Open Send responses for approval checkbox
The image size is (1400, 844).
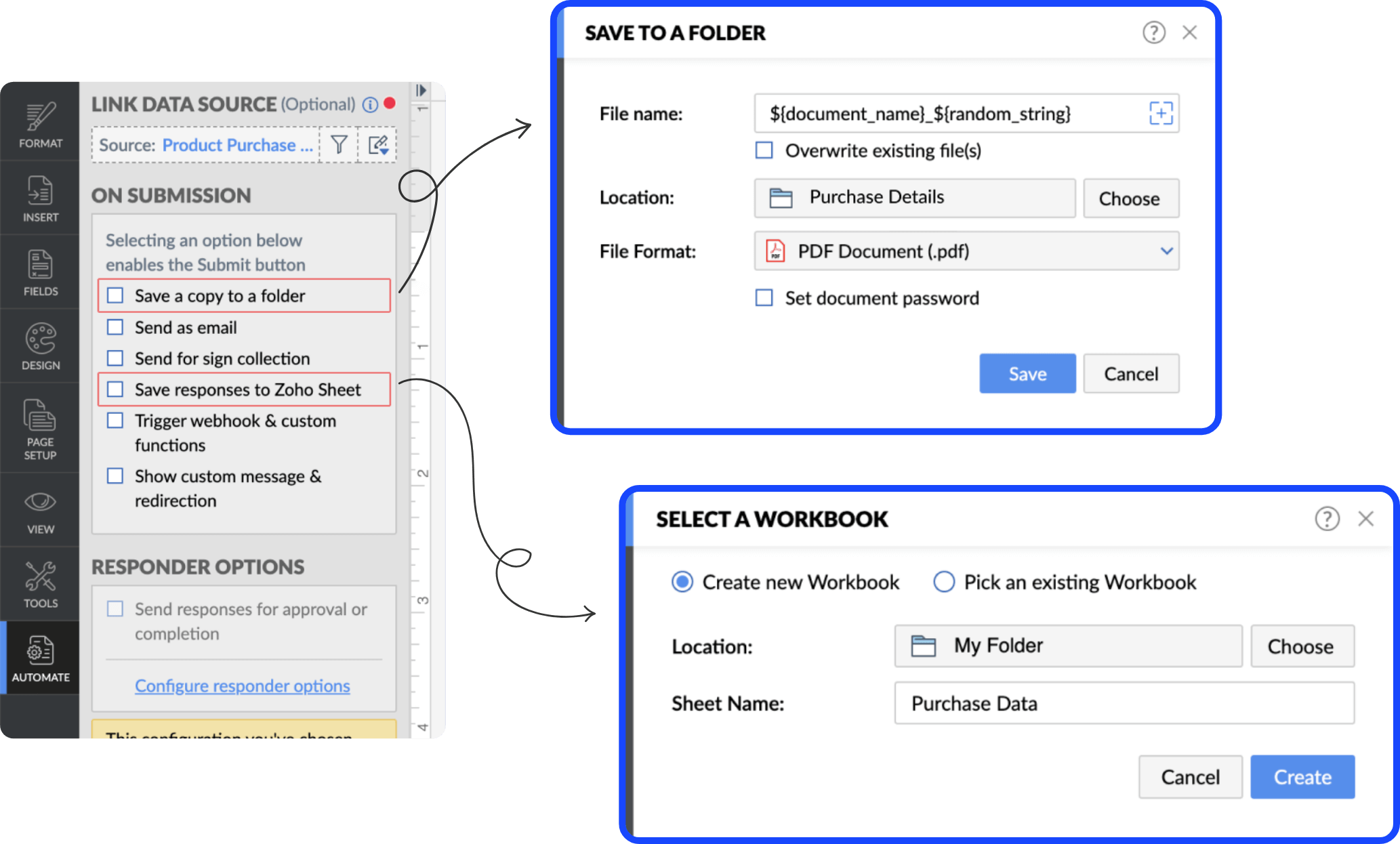coord(115,607)
